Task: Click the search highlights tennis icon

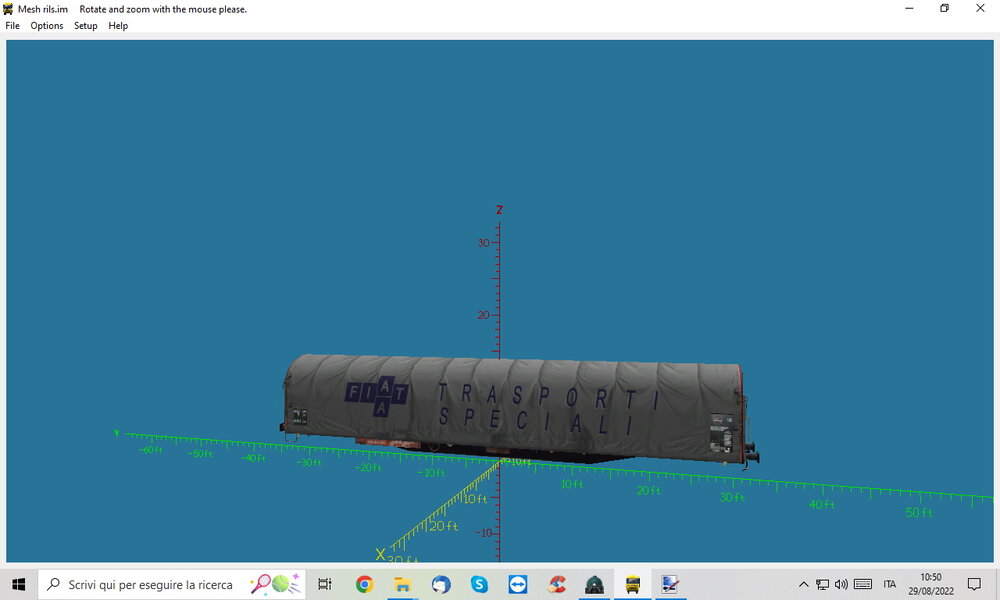Action: 275,584
